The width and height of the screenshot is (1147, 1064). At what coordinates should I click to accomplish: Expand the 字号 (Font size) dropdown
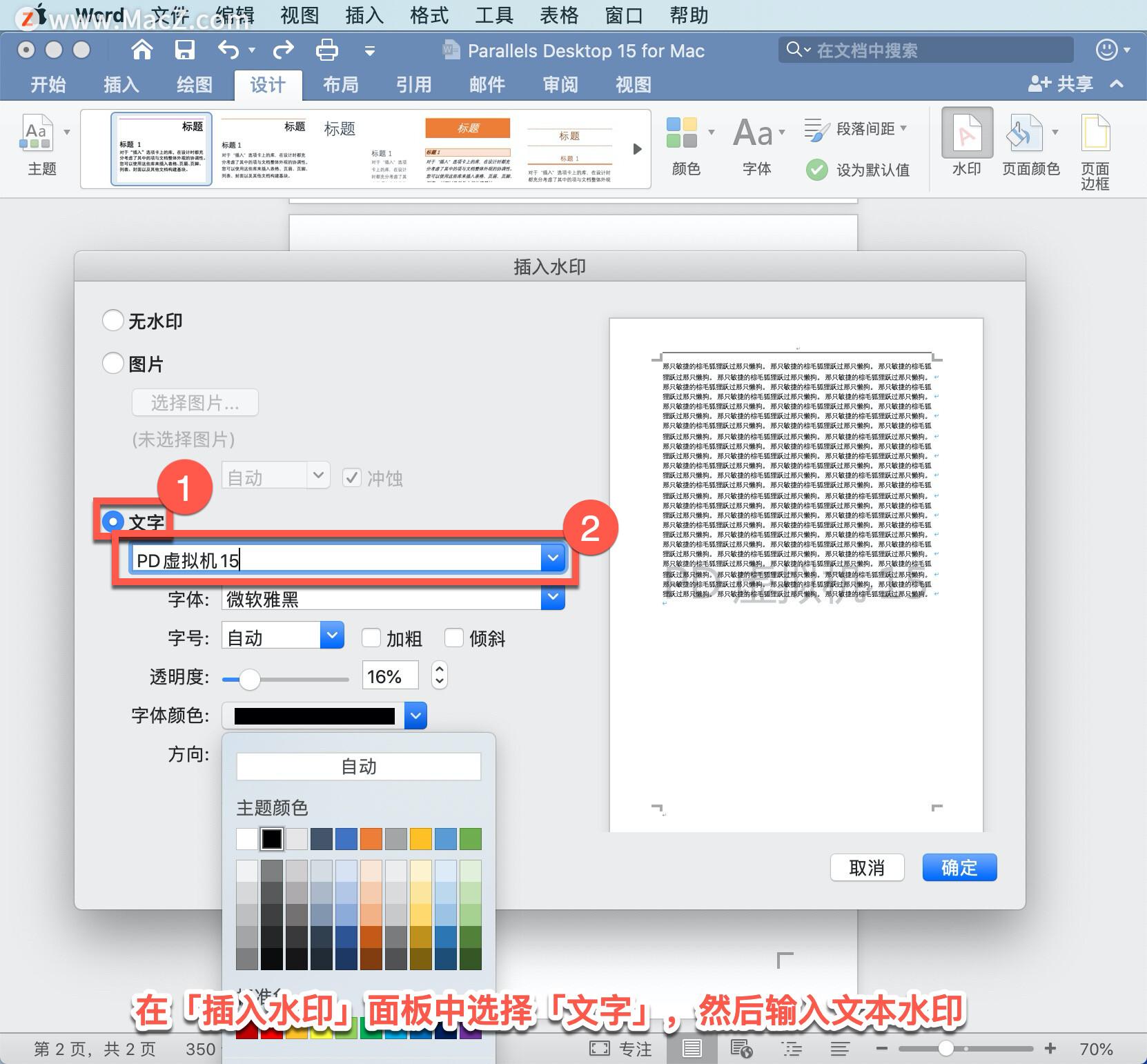tap(332, 636)
